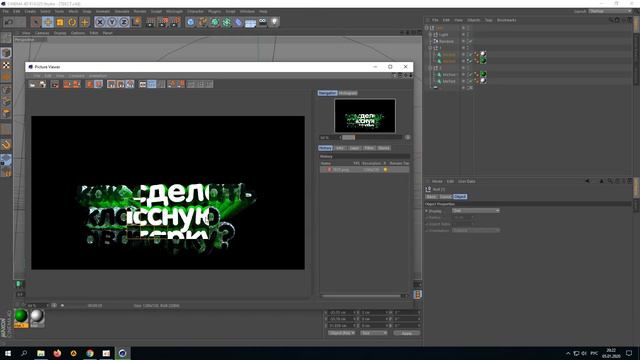Collapse the second Null group expander
The width and height of the screenshot is (640, 360).
pyautogui.click(x=430, y=48)
